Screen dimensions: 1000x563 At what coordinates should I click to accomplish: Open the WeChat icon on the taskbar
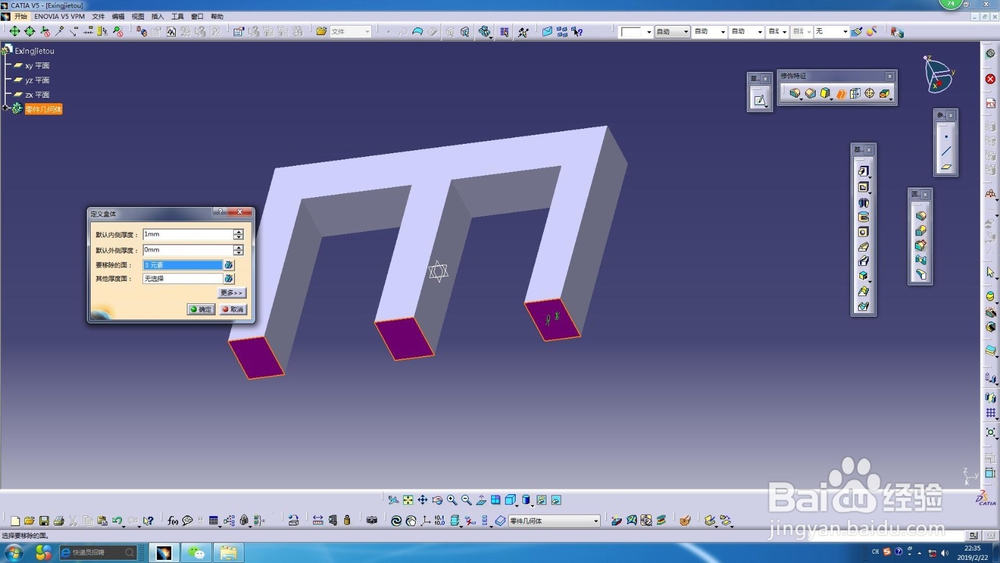[x=196, y=552]
